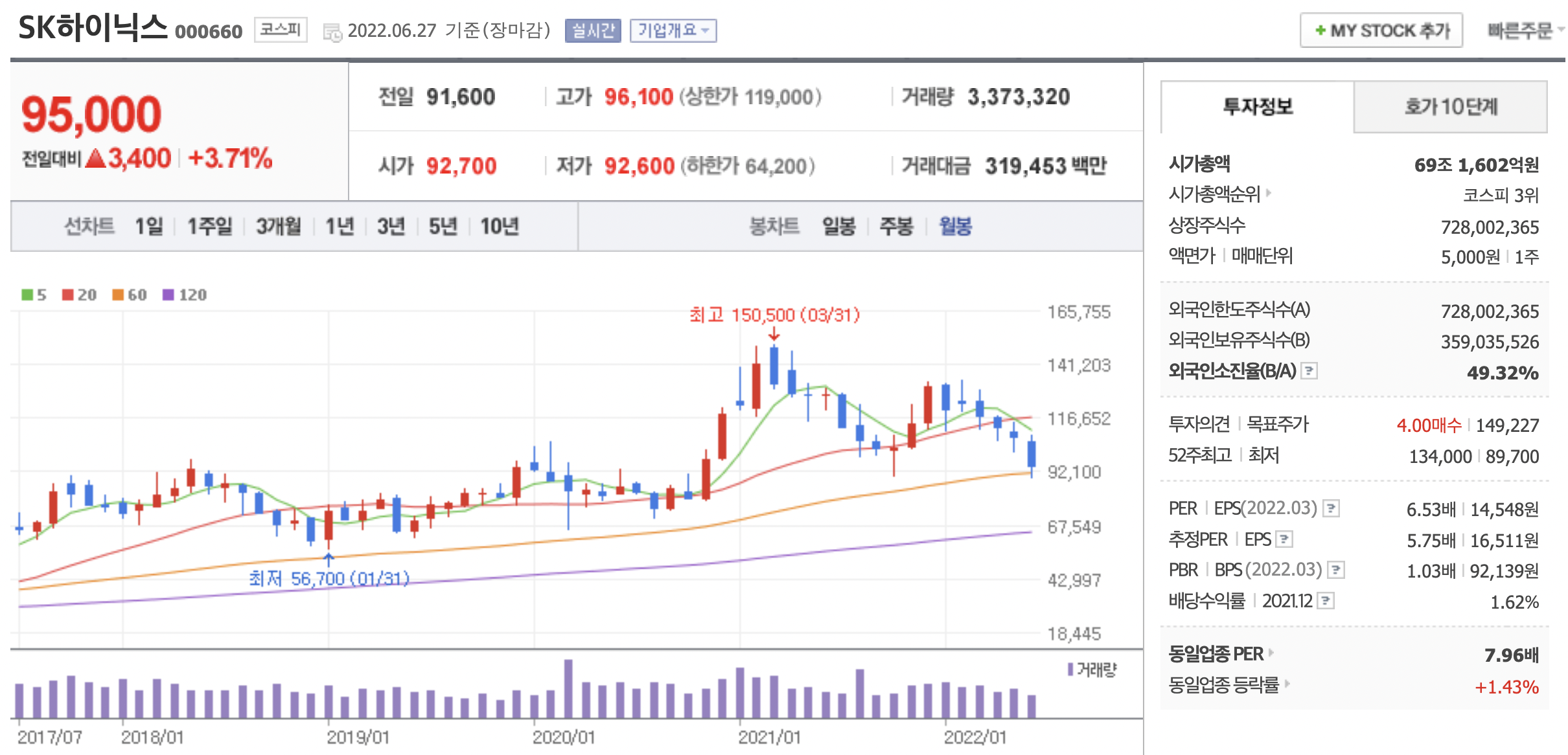The width and height of the screenshot is (1568, 755).
Task: Click the arrow icon beside 동일업종 PER
Action: coord(1271,653)
